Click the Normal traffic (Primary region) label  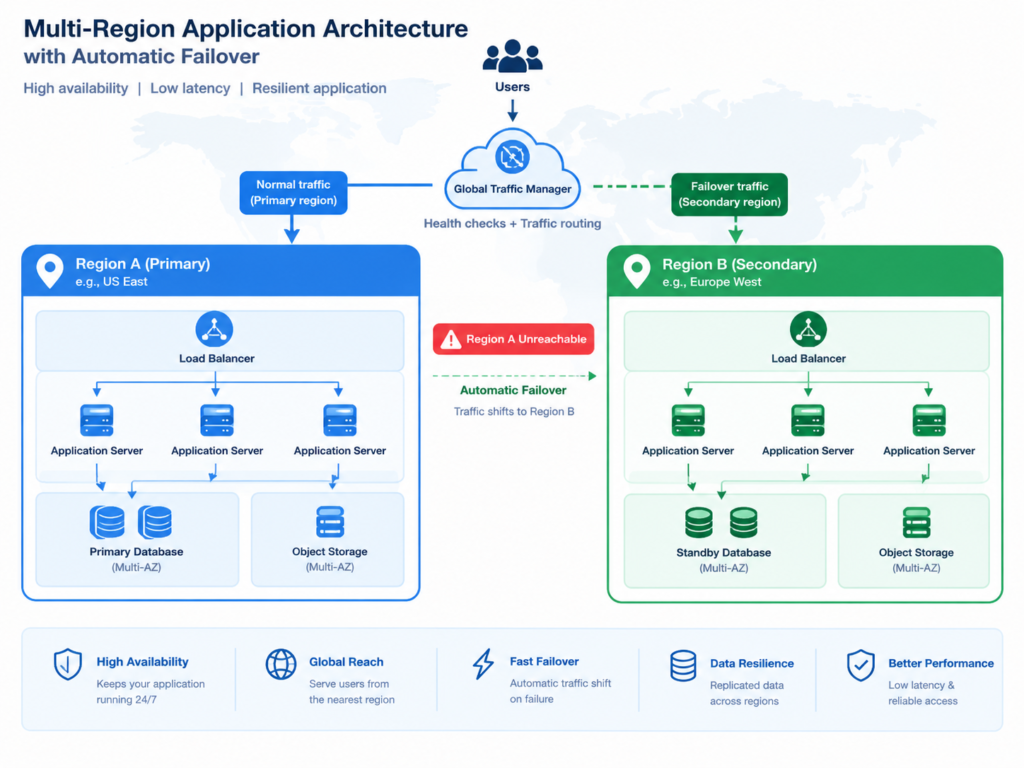(293, 193)
